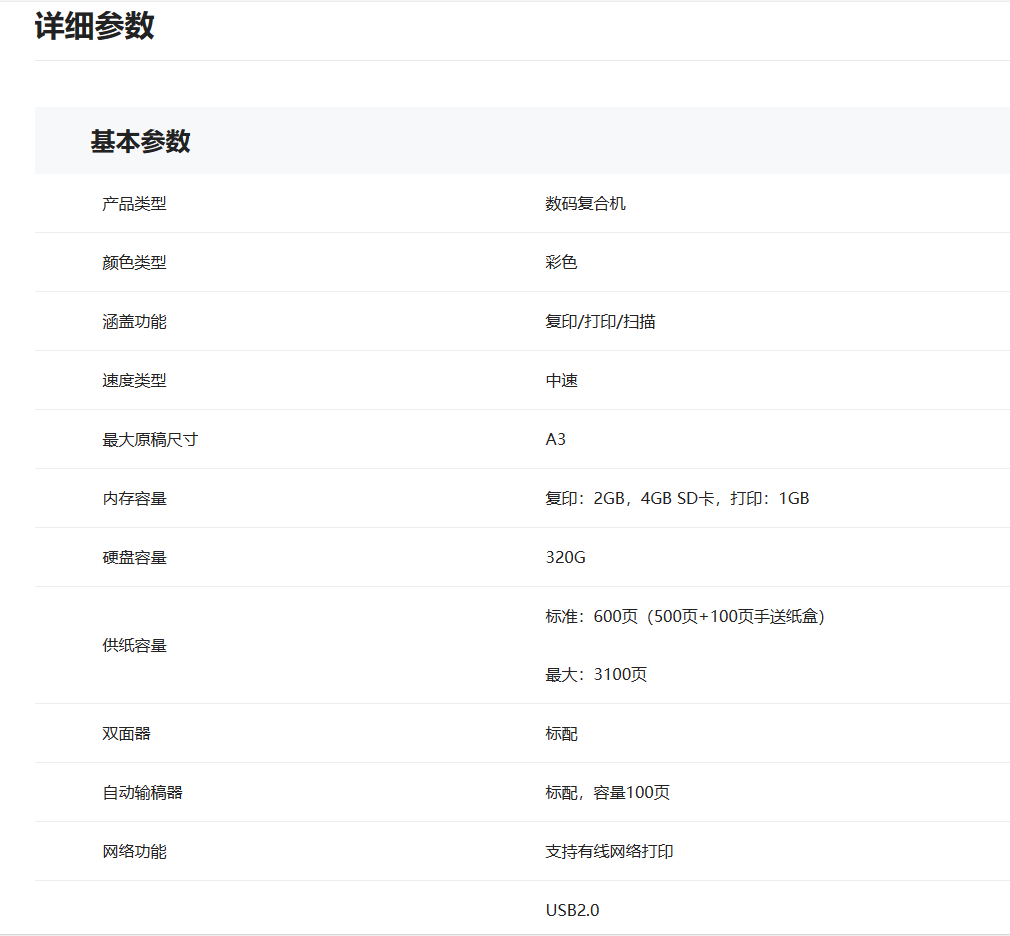This screenshot has height=936, width=1010.
Task: Select the 标准:600页 paper capacity text
Action: (684, 617)
